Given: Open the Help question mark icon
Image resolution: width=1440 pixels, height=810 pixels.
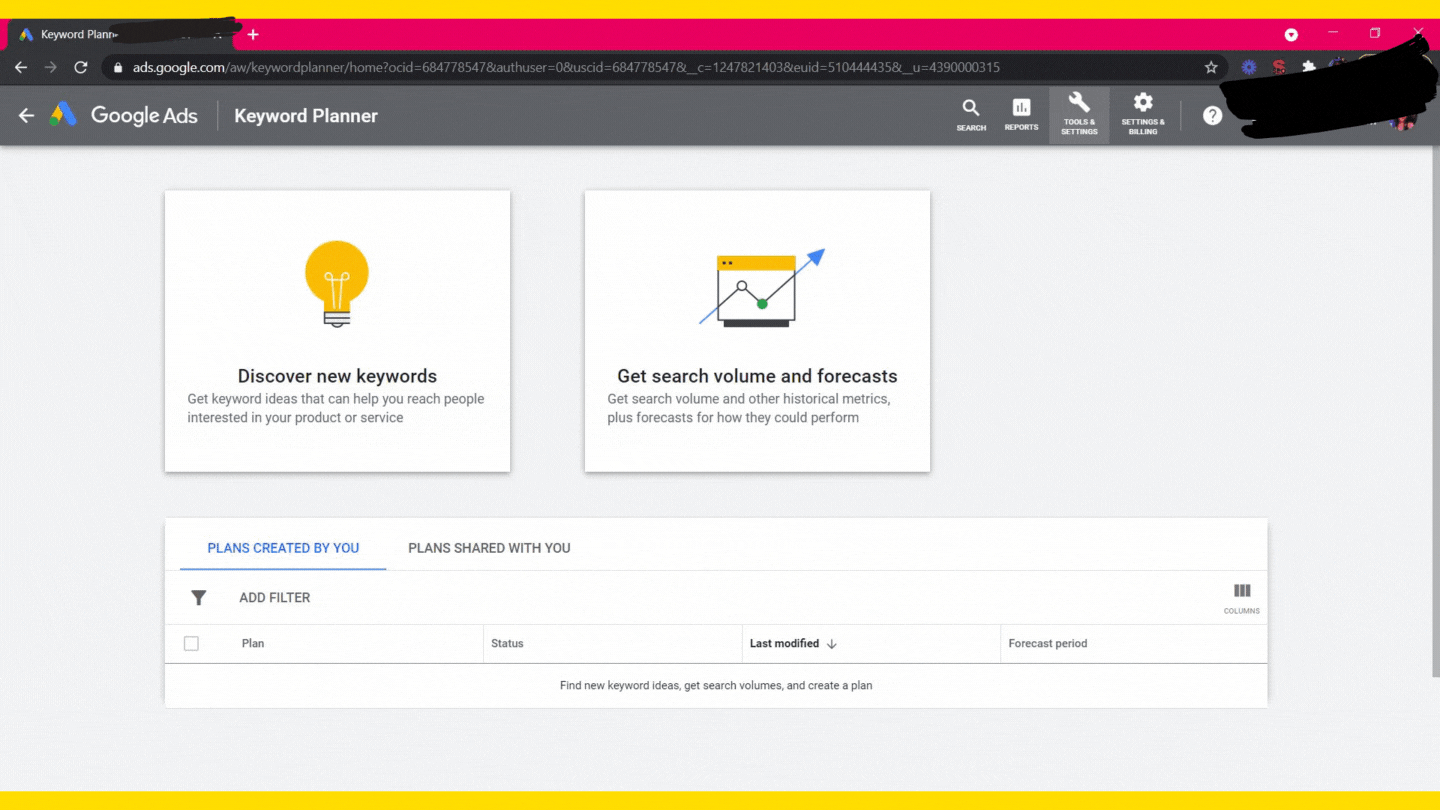Looking at the screenshot, I should tap(1212, 116).
